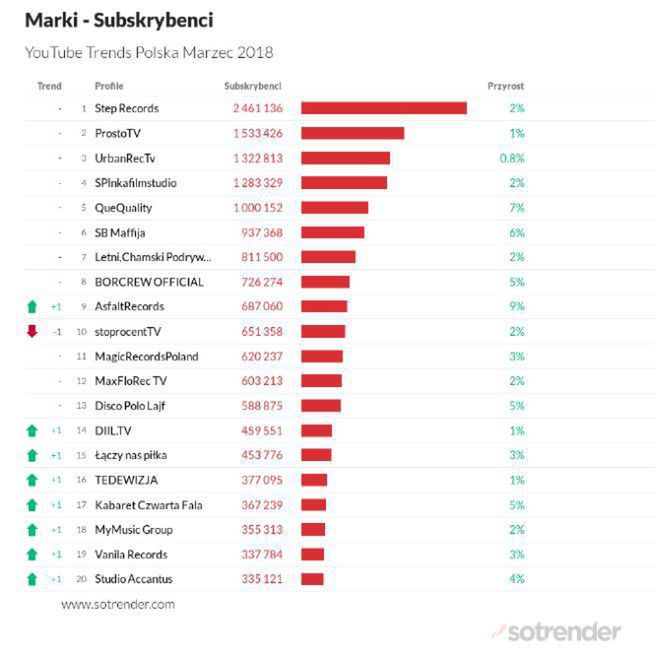This screenshot has height=658, width=655.
Task: Click the green up arrow beside DIIL.TV
Action: (32, 430)
